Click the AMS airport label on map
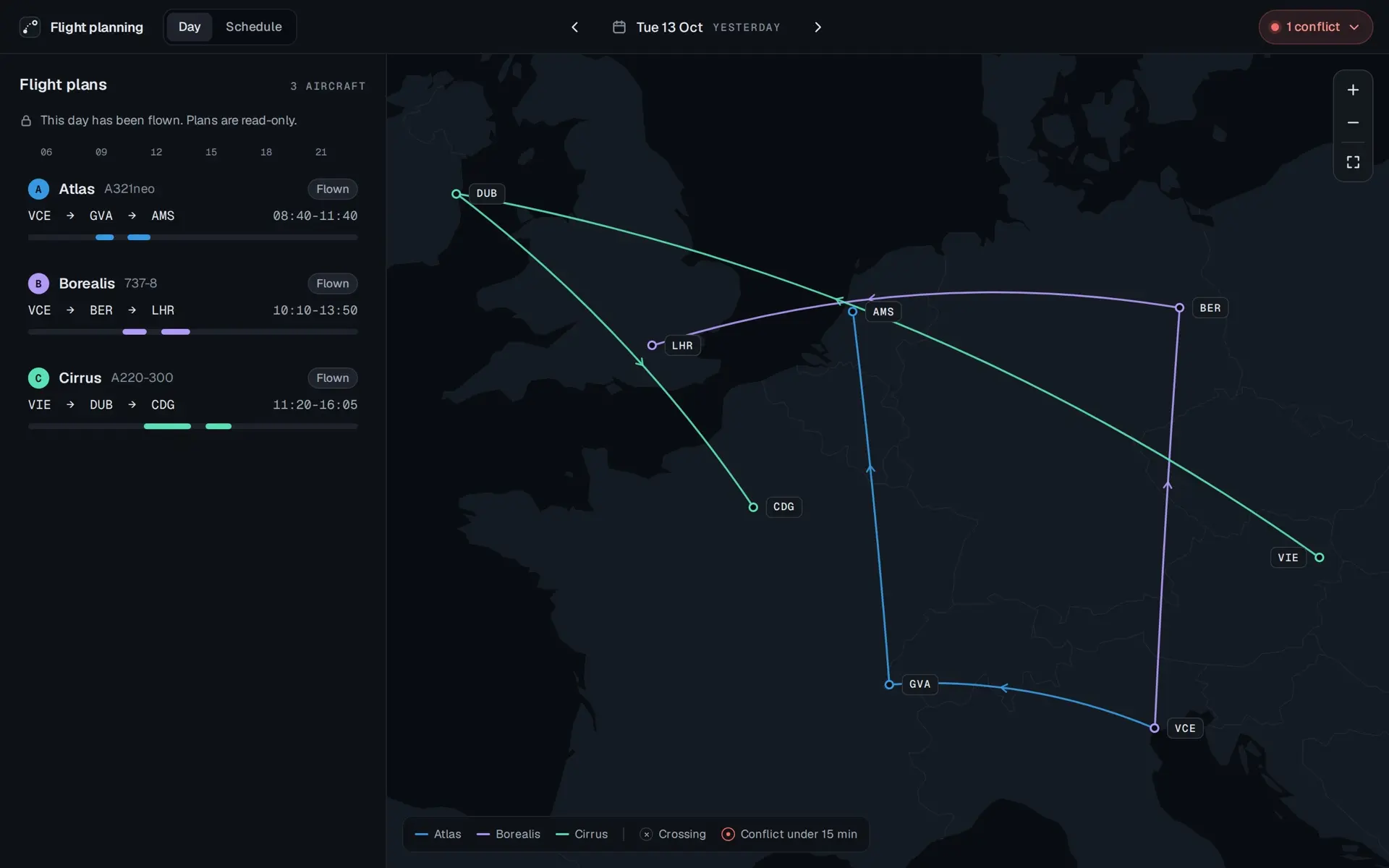The width and height of the screenshot is (1389, 868). (x=883, y=312)
